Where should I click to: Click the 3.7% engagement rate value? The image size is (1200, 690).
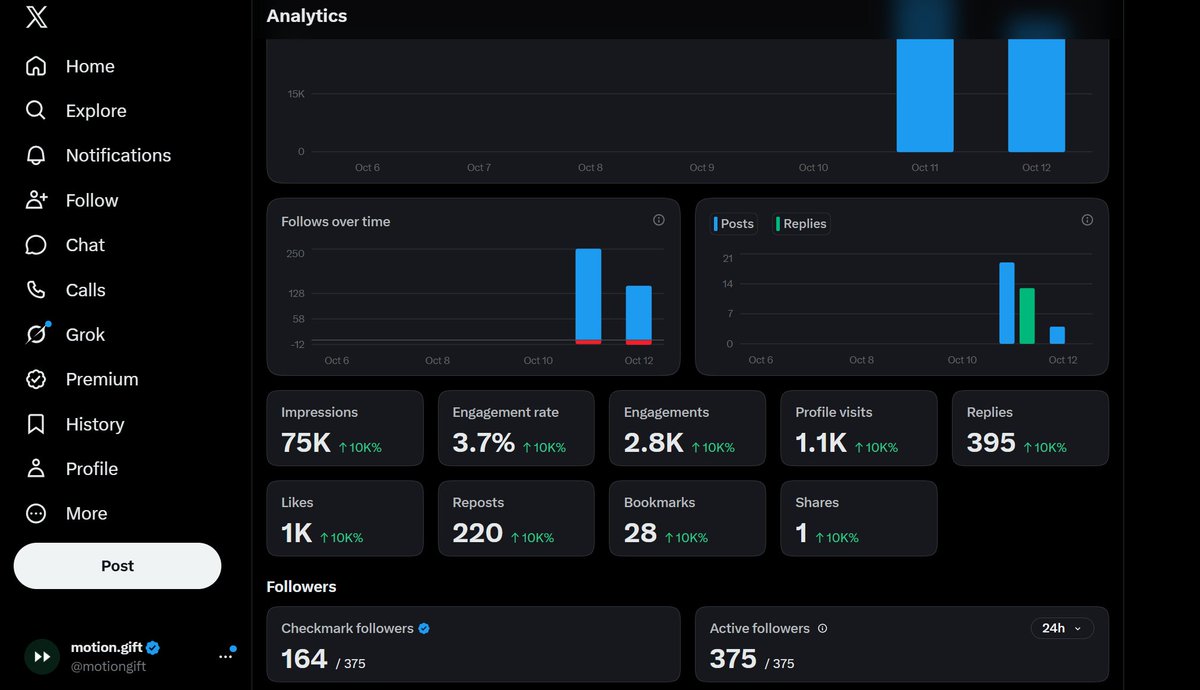pyautogui.click(x=484, y=443)
